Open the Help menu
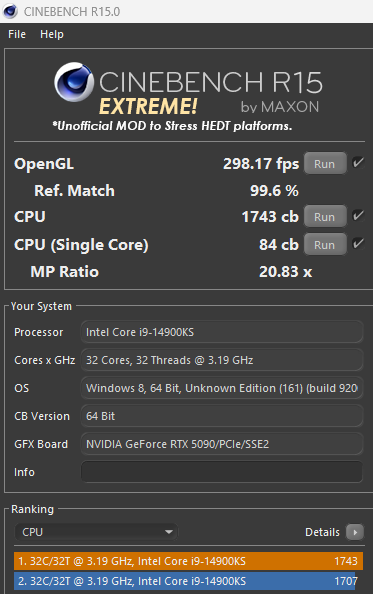Image resolution: width=373 pixels, height=594 pixels. click(52, 34)
